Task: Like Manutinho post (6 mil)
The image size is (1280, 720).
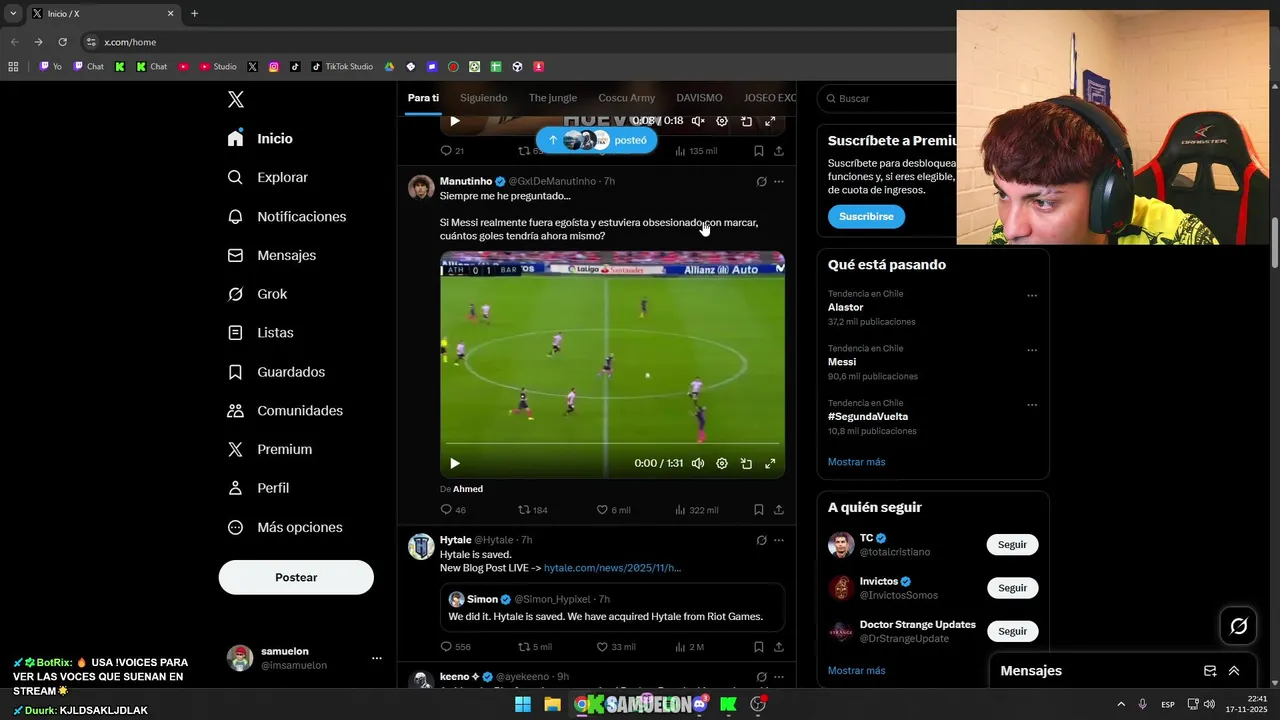Action: coord(613,510)
